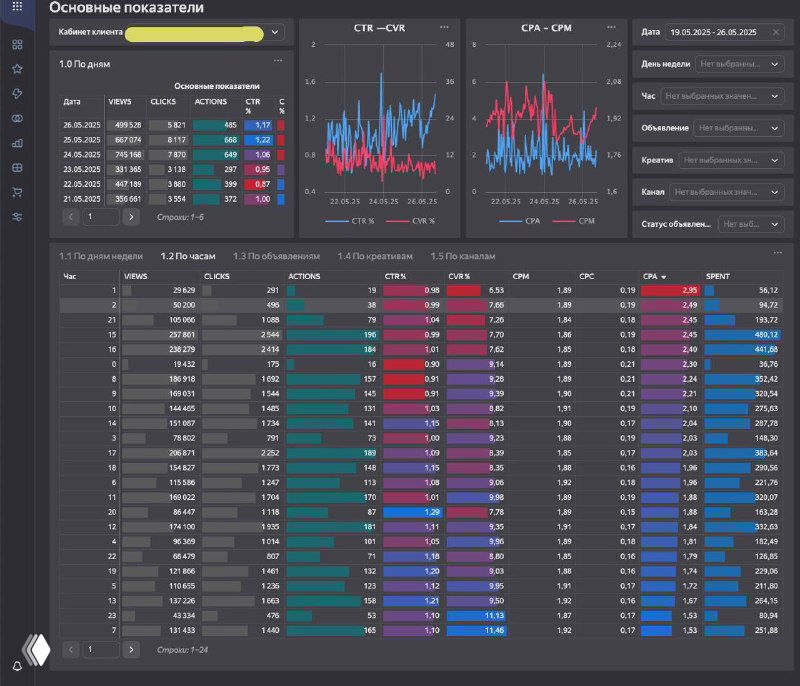
Task: Switch to the 1.3 По объявлениям tab
Action: 276,256
